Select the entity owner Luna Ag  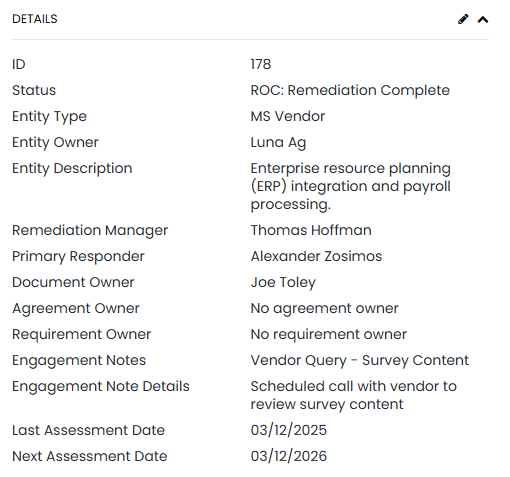click(x=278, y=142)
